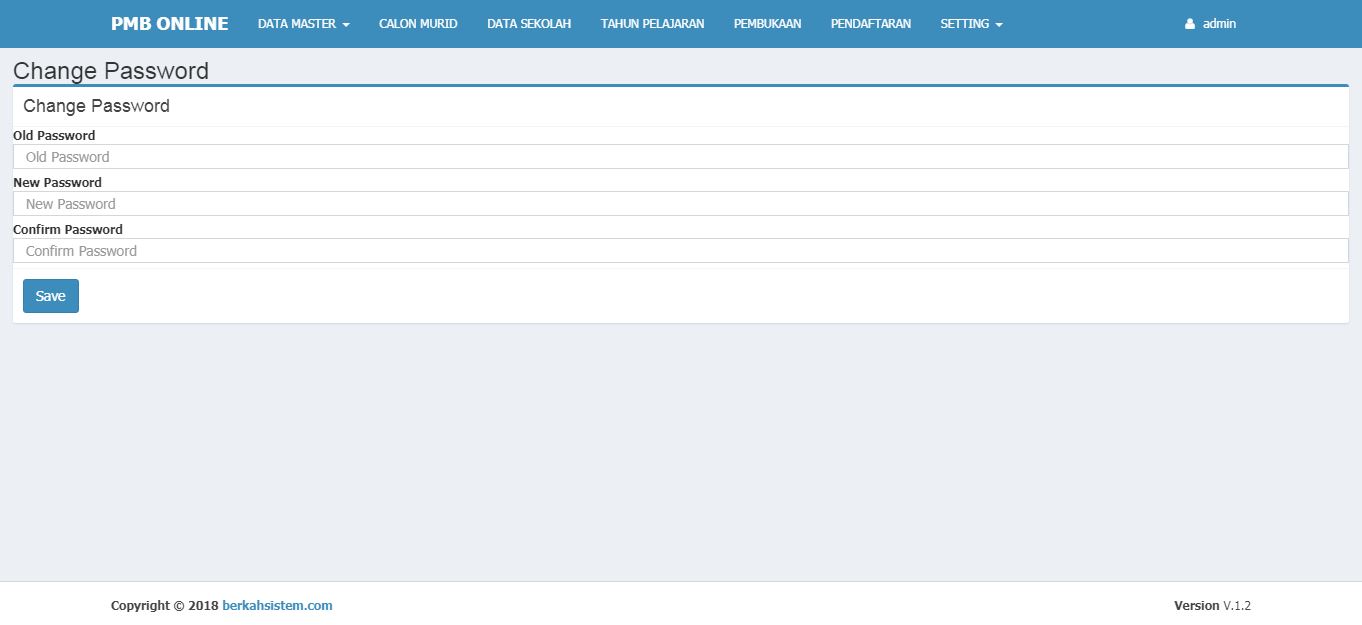The height and width of the screenshot is (625, 1362).
Task: Click the caret arrow beside DATA MASTER
Action: tap(346, 25)
